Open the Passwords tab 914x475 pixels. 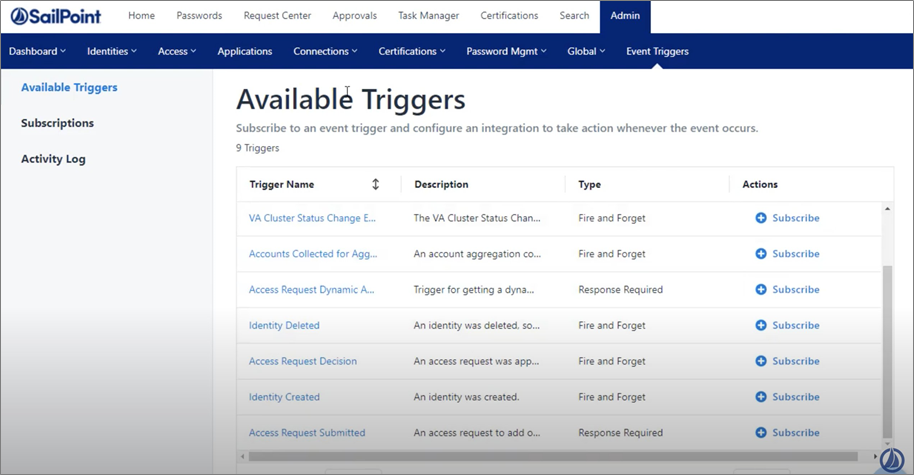pyautogui.click(x=199, y=16)
